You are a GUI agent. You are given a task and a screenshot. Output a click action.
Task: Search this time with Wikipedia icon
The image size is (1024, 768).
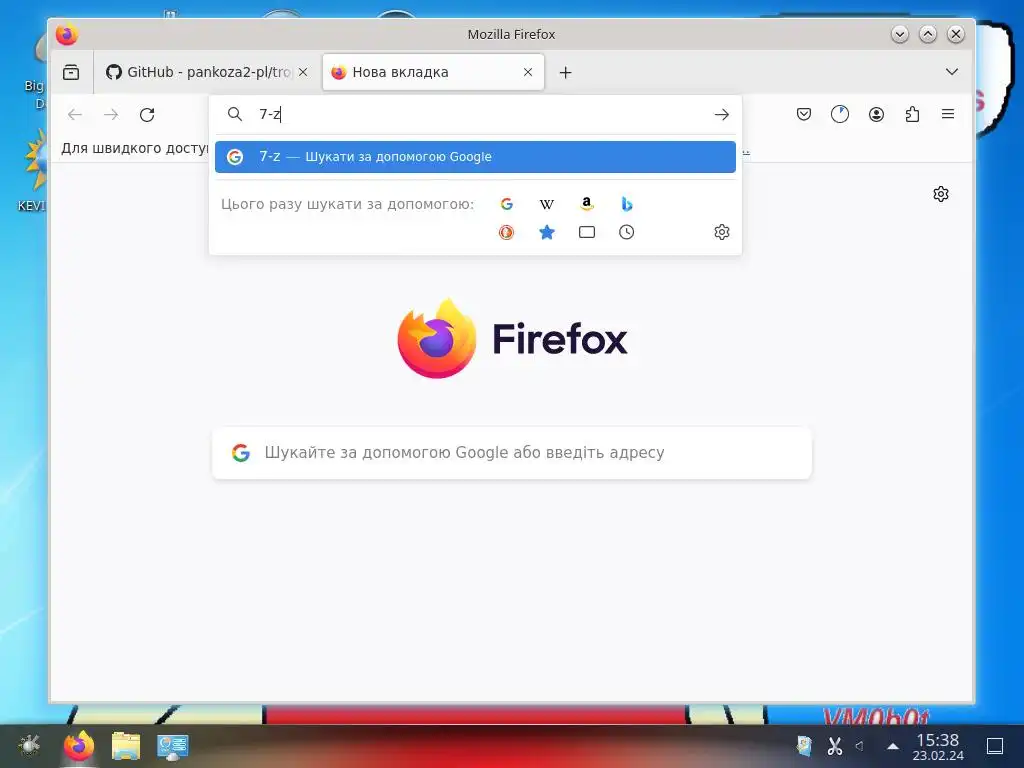[547, 204]
